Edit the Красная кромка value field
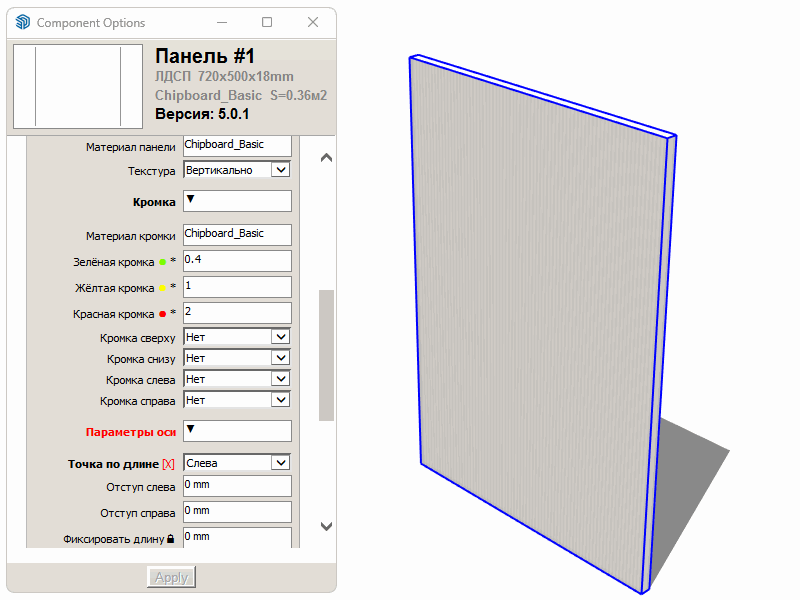 (x=237, y=313)
